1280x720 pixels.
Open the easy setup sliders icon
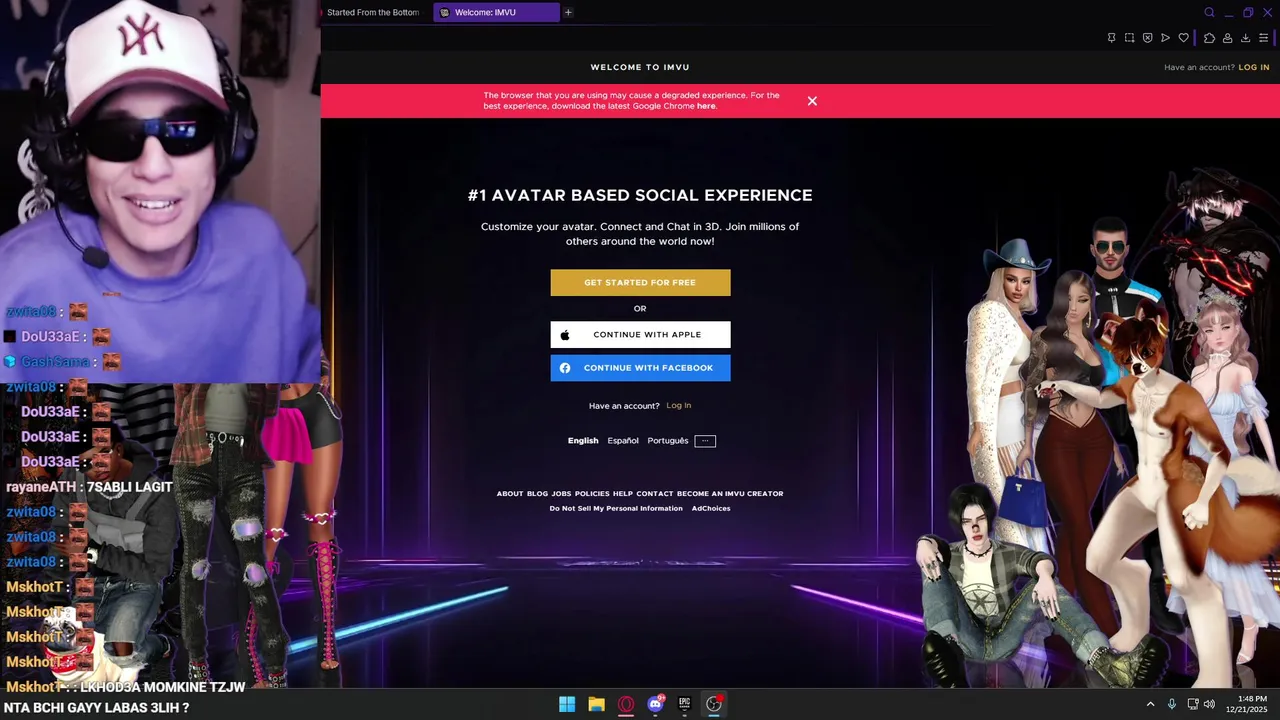(1263, 38)
